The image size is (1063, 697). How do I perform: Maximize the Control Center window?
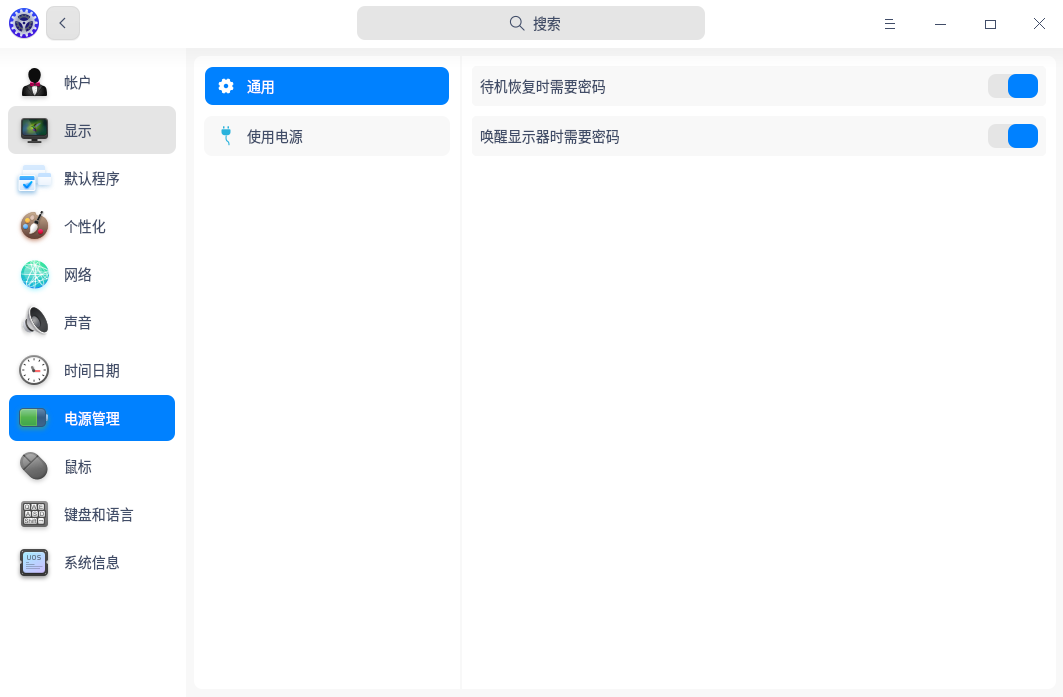point(990,24)
